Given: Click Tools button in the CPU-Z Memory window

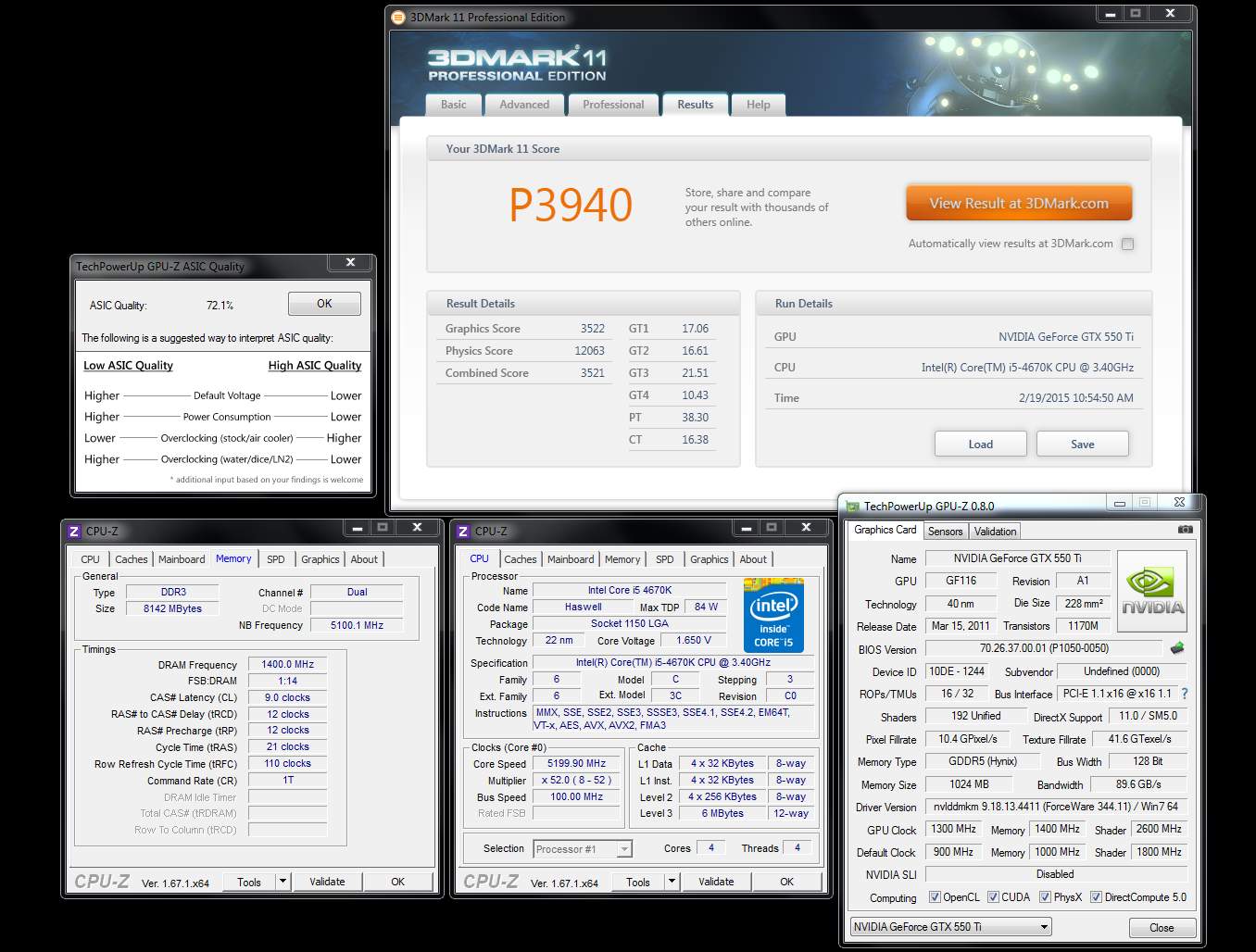Looking at the screenshot, I should pos(249,882).
